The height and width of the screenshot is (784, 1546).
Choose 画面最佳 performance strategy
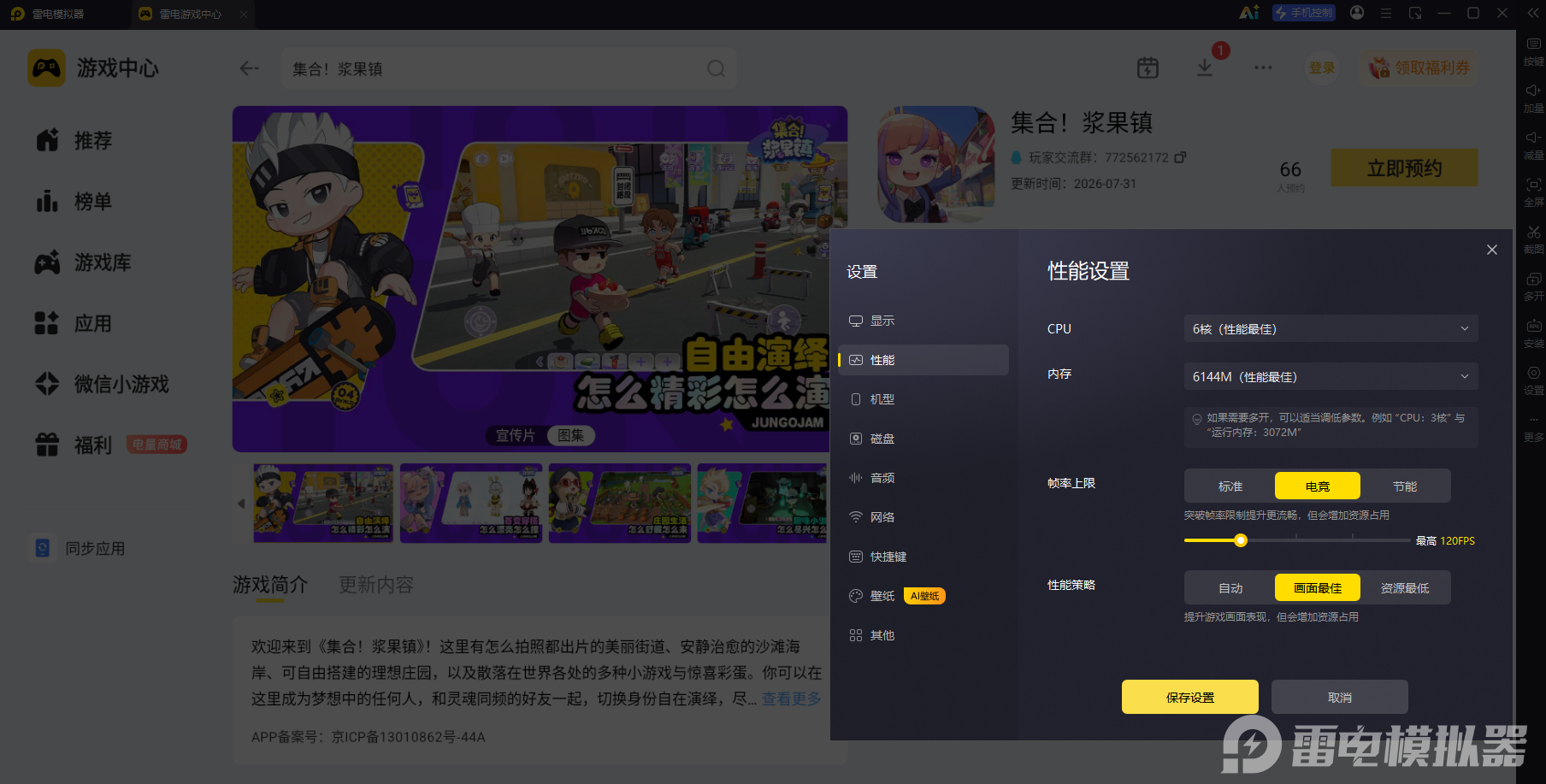coord(1318,588)
